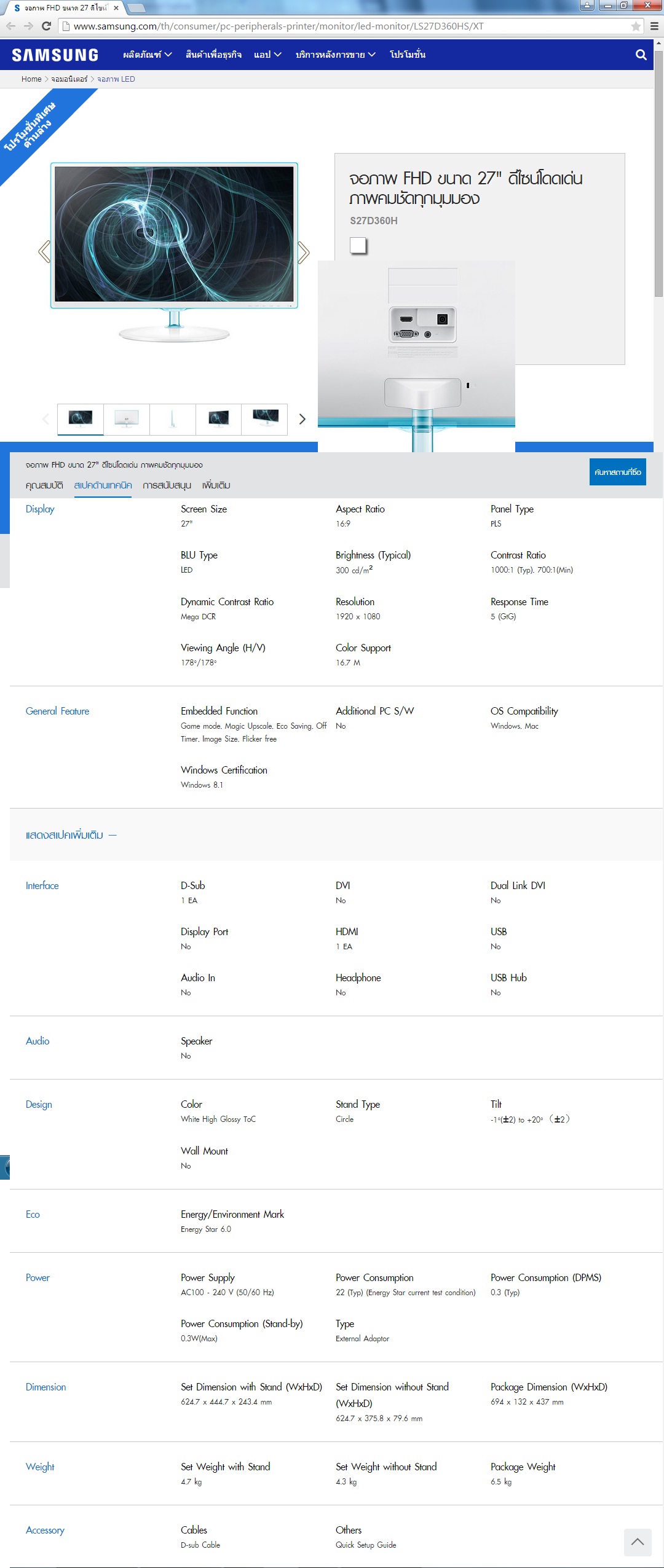Screen dimensions: 664x1568
Task: Open the แอป dropdown menu
Action: point(268,55)
